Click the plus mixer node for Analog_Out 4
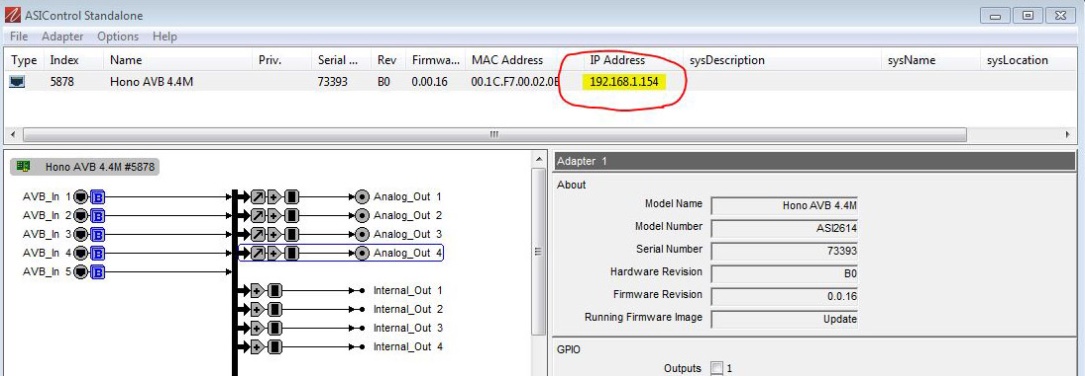The height and width of the screenshot is (376, 1085). pyautogui.click(x=274, y=253)
